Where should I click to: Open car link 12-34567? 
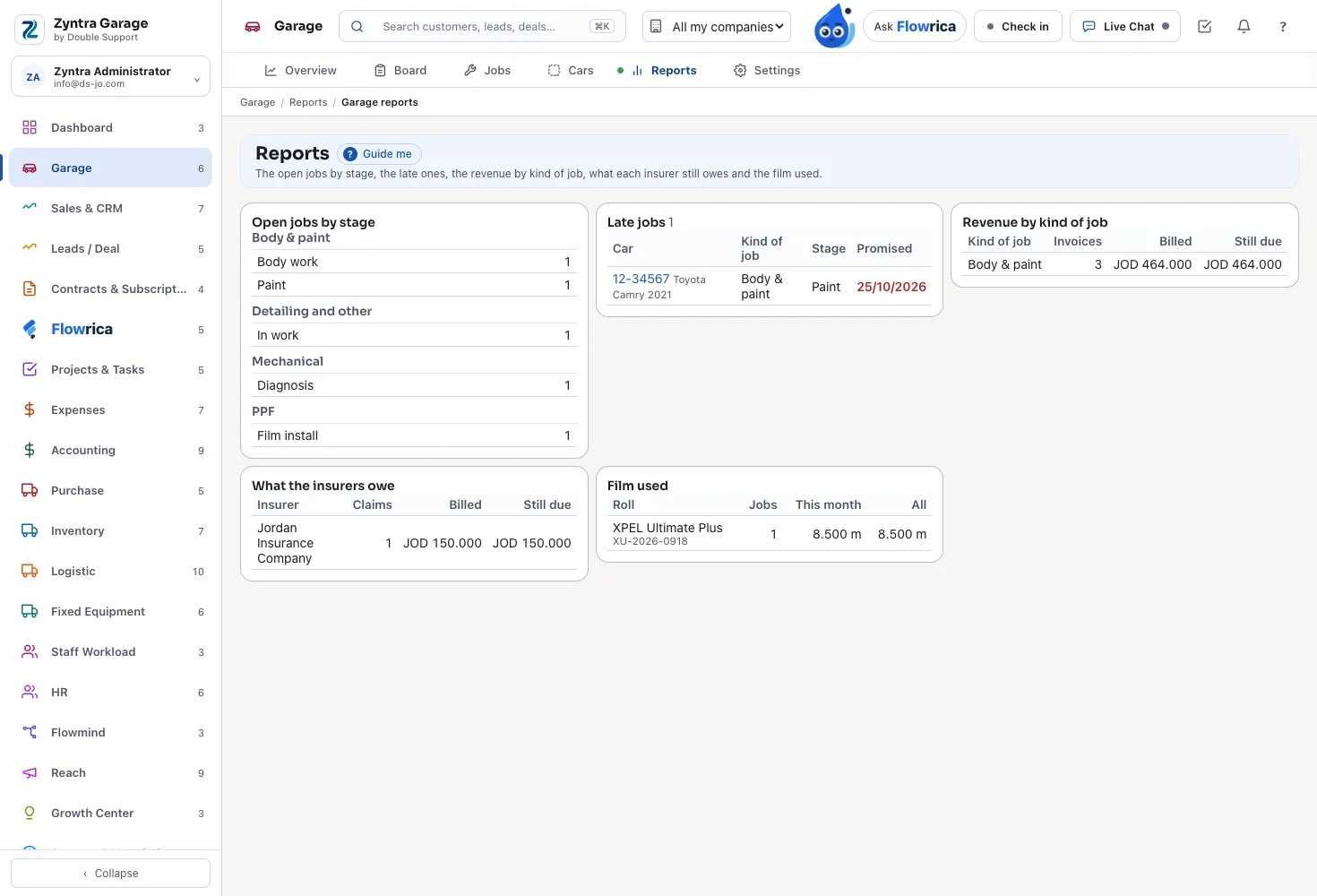[x=641, y=279]
